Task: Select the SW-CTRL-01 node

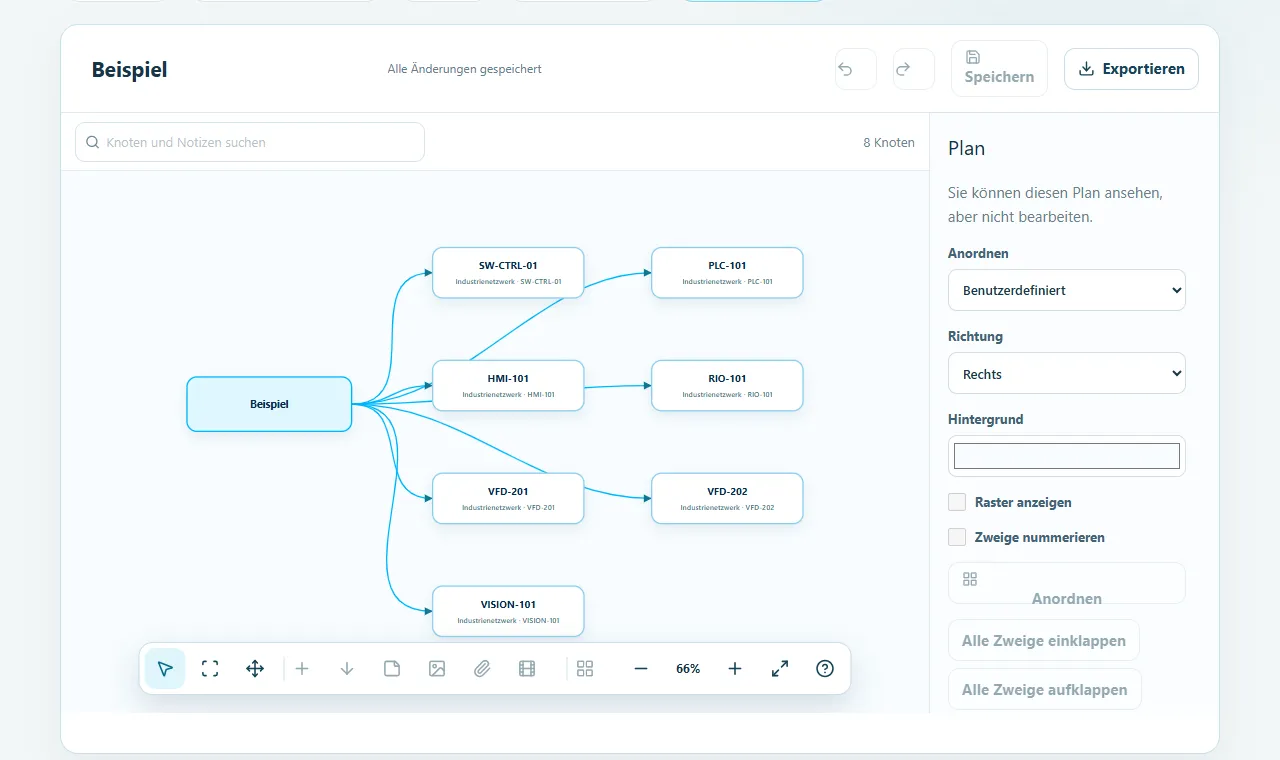Action: pos(508,273)
